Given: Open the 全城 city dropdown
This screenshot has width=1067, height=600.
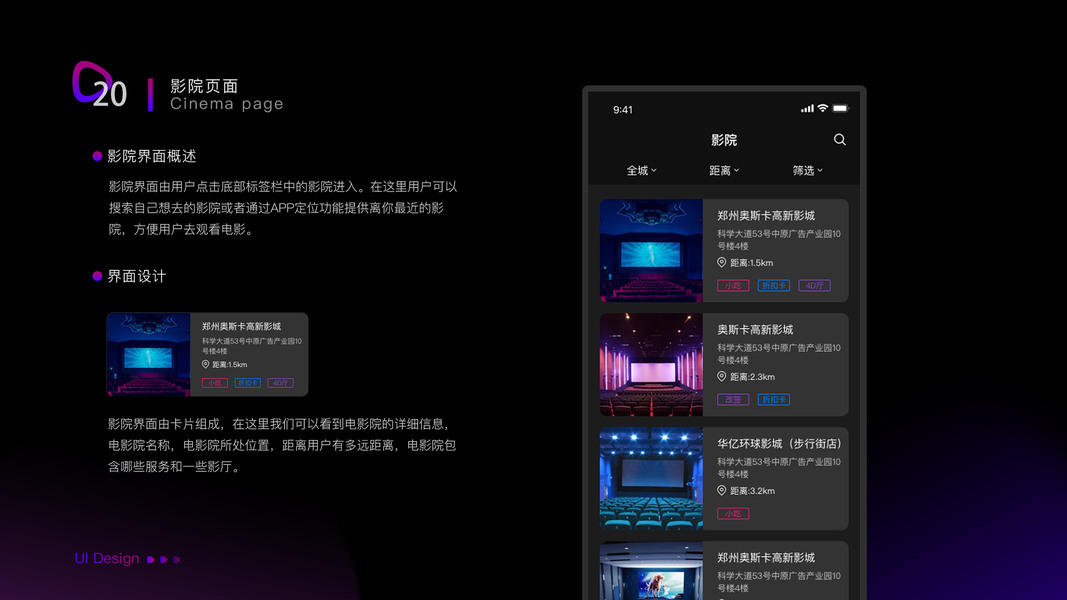Looking at the screenshot, I should (641, 171).
